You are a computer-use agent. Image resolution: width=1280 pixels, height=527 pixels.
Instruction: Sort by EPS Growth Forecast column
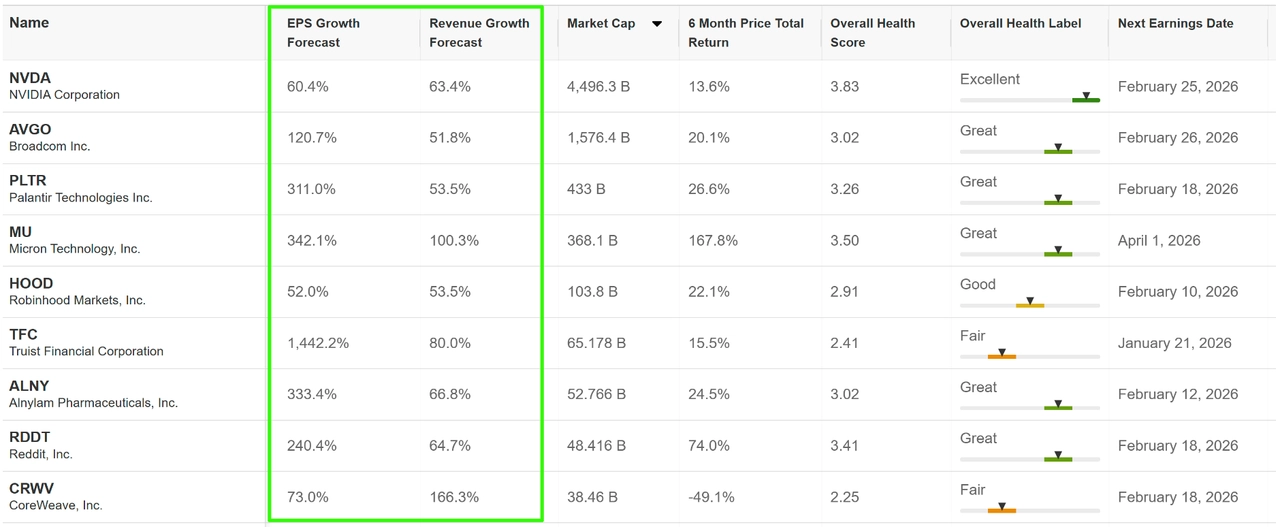(323, 33)
